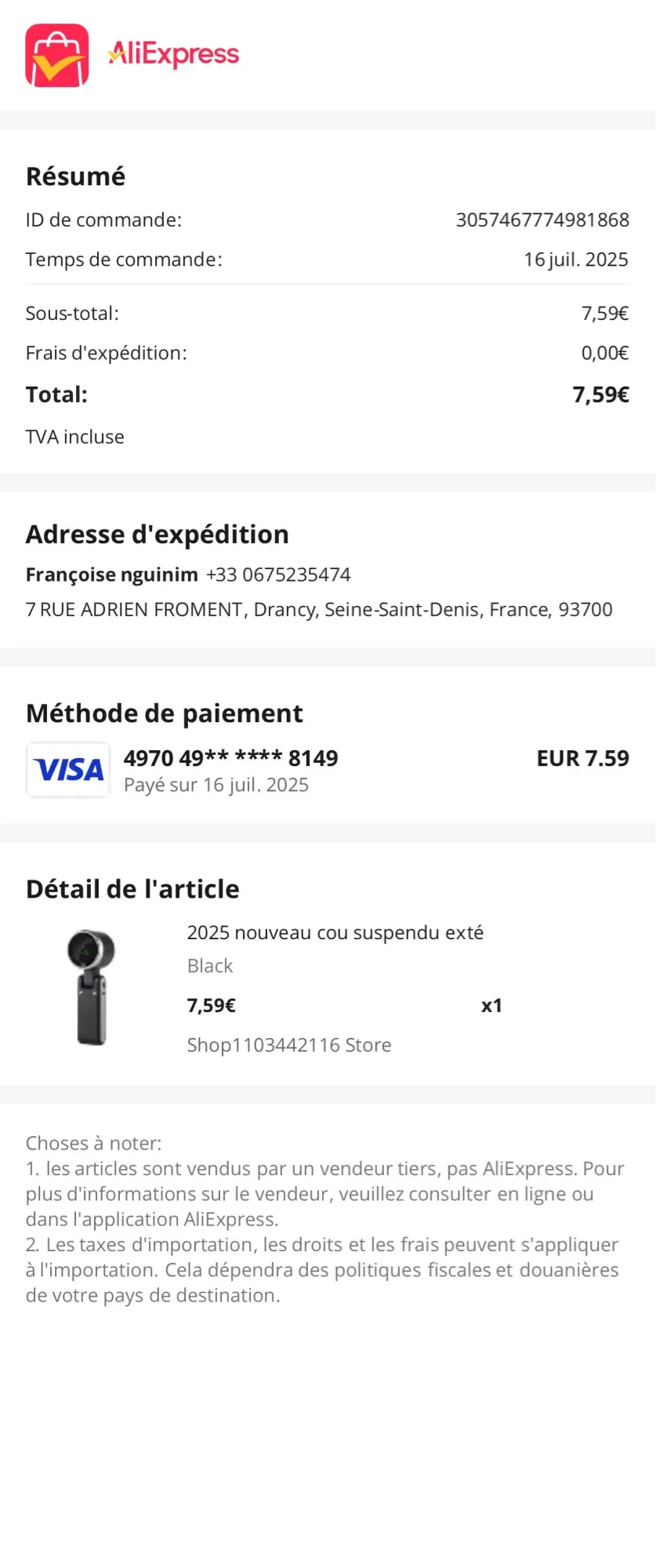Open the black camera product thumbnail

[x=91, y=987]
